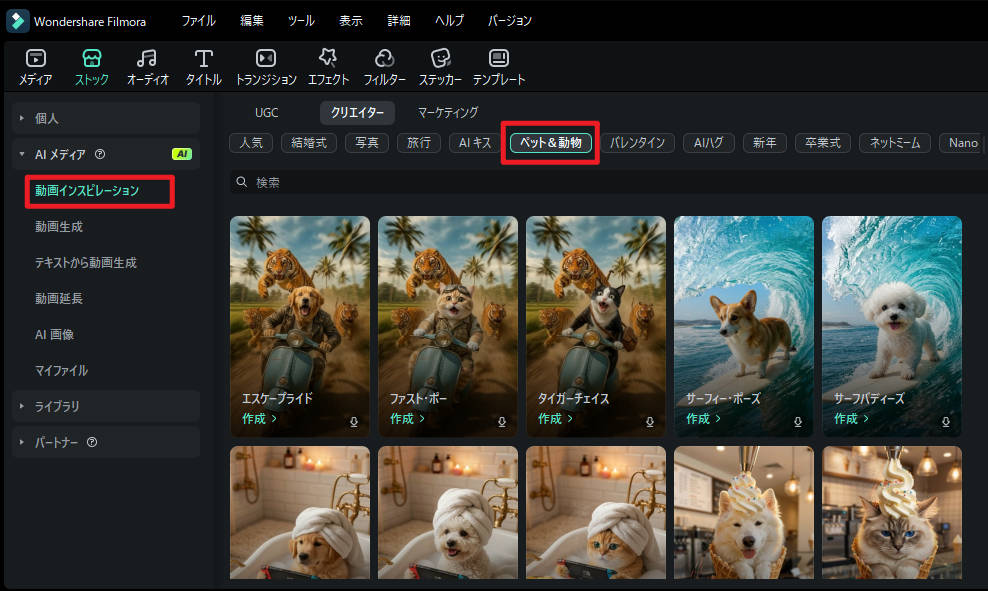Viewport: 988px width, 591px height.
Task: Click the help icon beside AI メディア
Action: point(100,154)
